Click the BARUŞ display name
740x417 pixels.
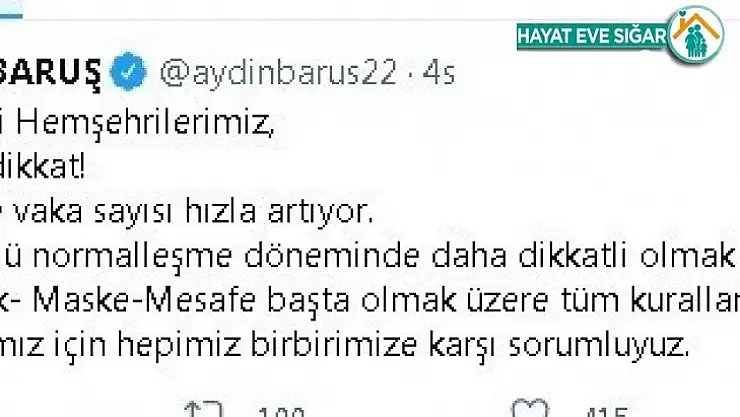(50, 73)
